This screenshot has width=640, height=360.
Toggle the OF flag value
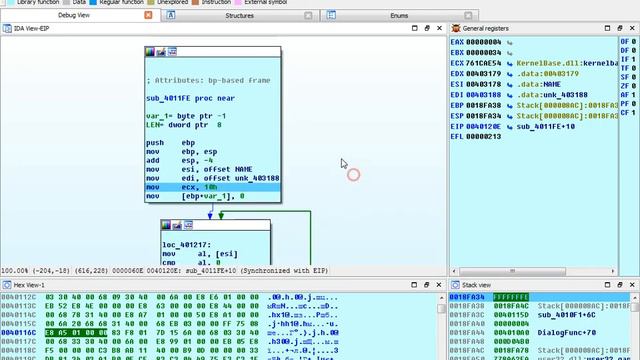pos(633,42)
